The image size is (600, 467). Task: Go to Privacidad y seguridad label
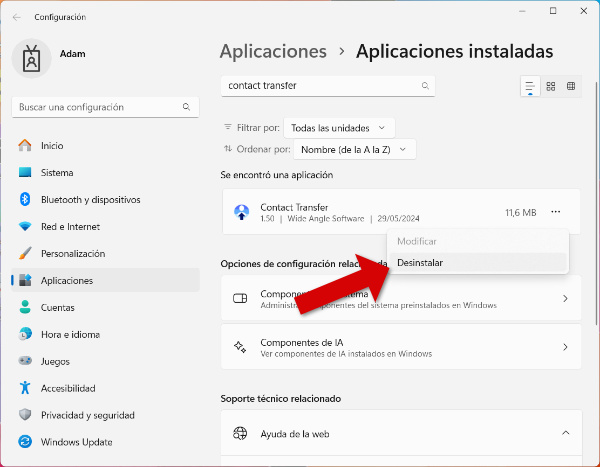click(88, 415)
